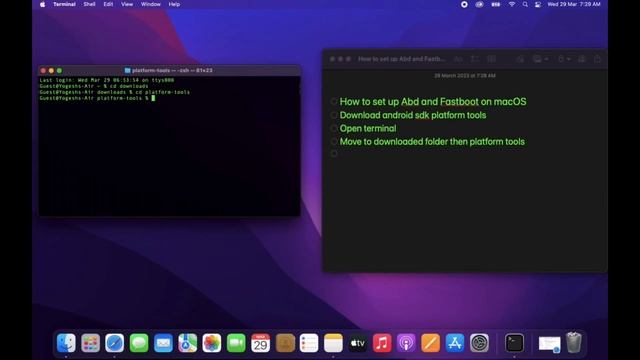Screen dimensions: 640x360
Task: Launch Apple TV from the Dock
Action: (x=358, y=343)
